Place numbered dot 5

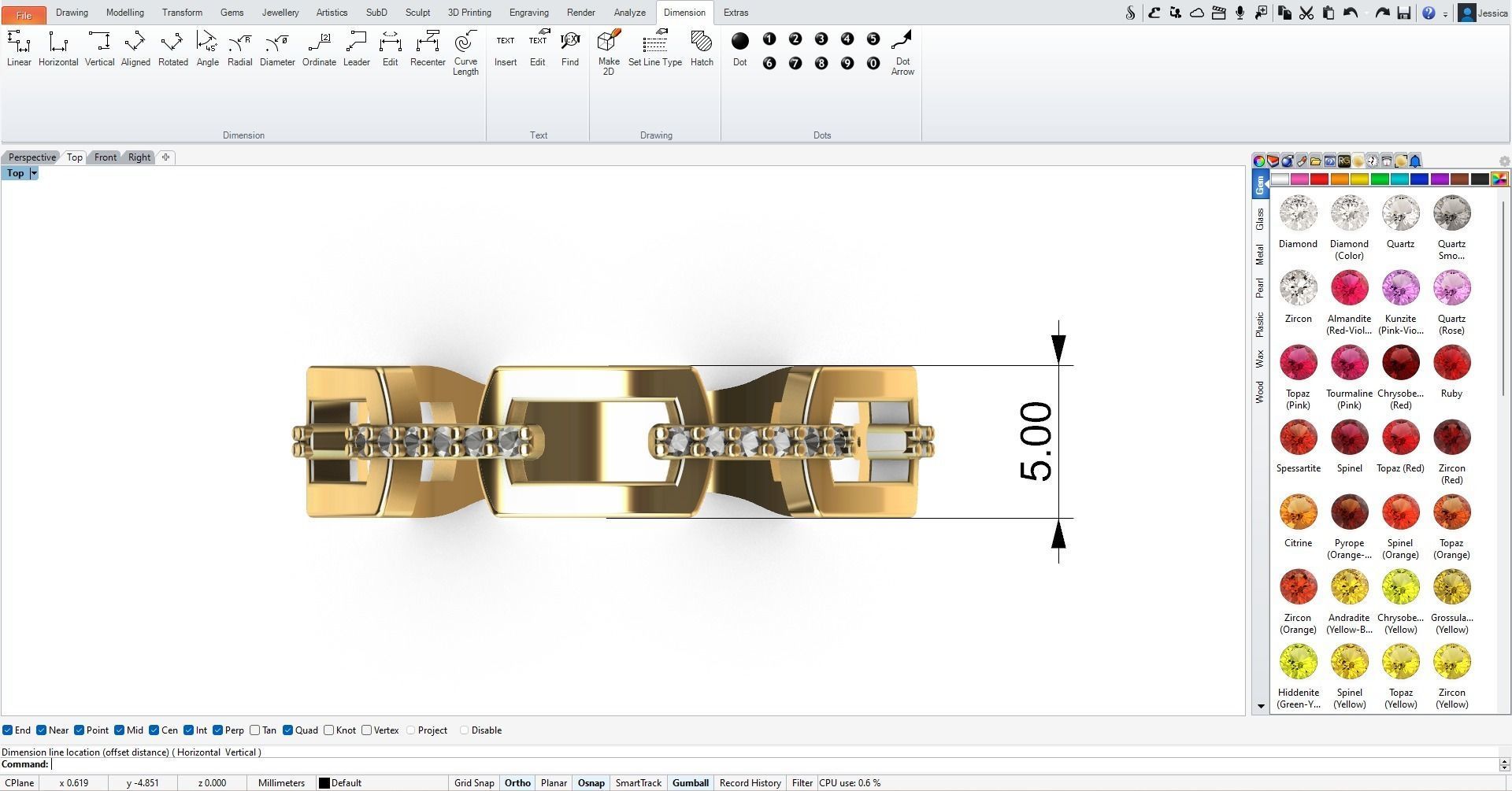point(873,39)
